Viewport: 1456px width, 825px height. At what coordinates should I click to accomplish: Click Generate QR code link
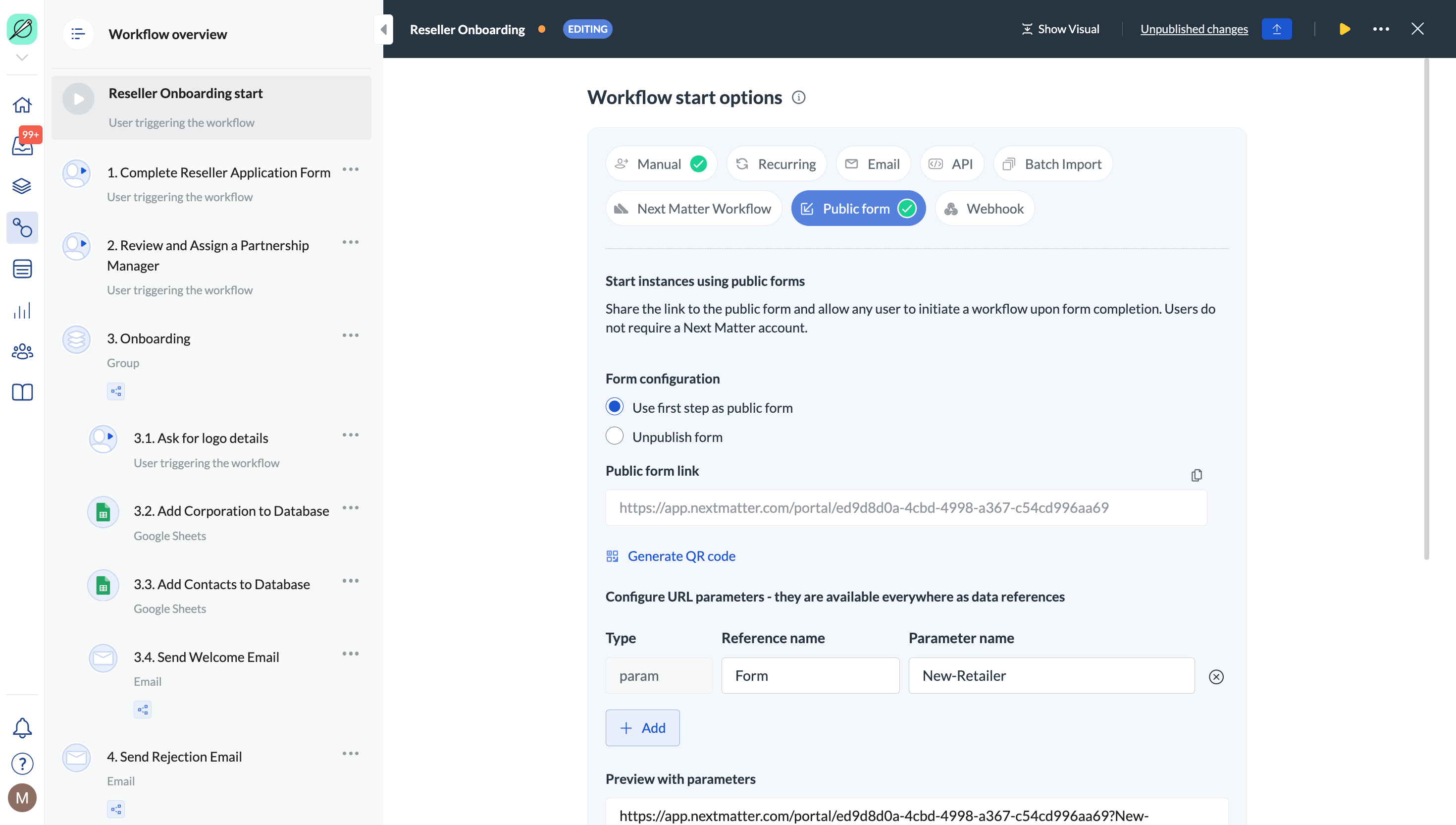pos(671,556)
